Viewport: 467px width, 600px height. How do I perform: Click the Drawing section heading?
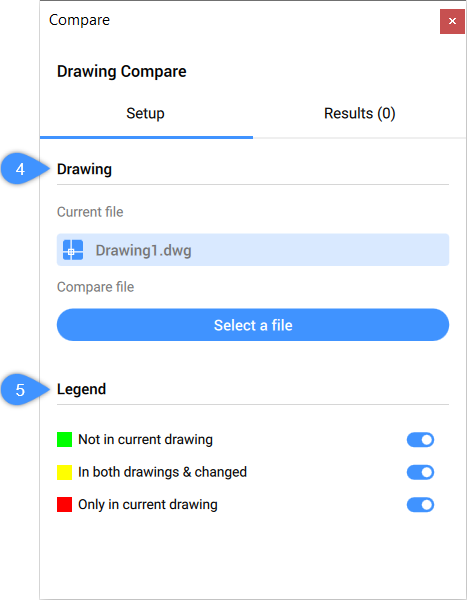(x=84, y=169)
